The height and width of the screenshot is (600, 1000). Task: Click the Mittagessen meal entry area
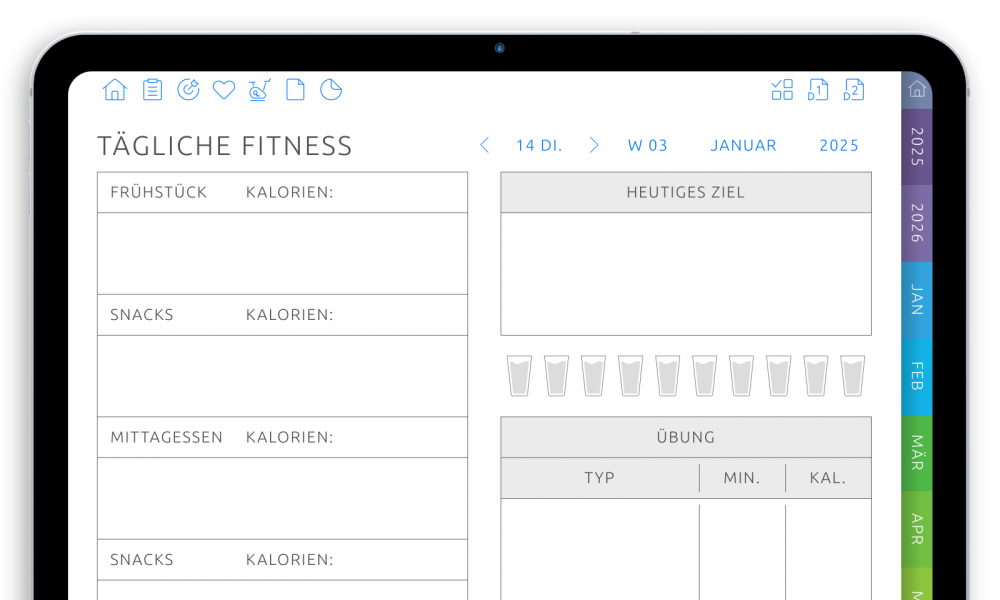pos(283,499)
